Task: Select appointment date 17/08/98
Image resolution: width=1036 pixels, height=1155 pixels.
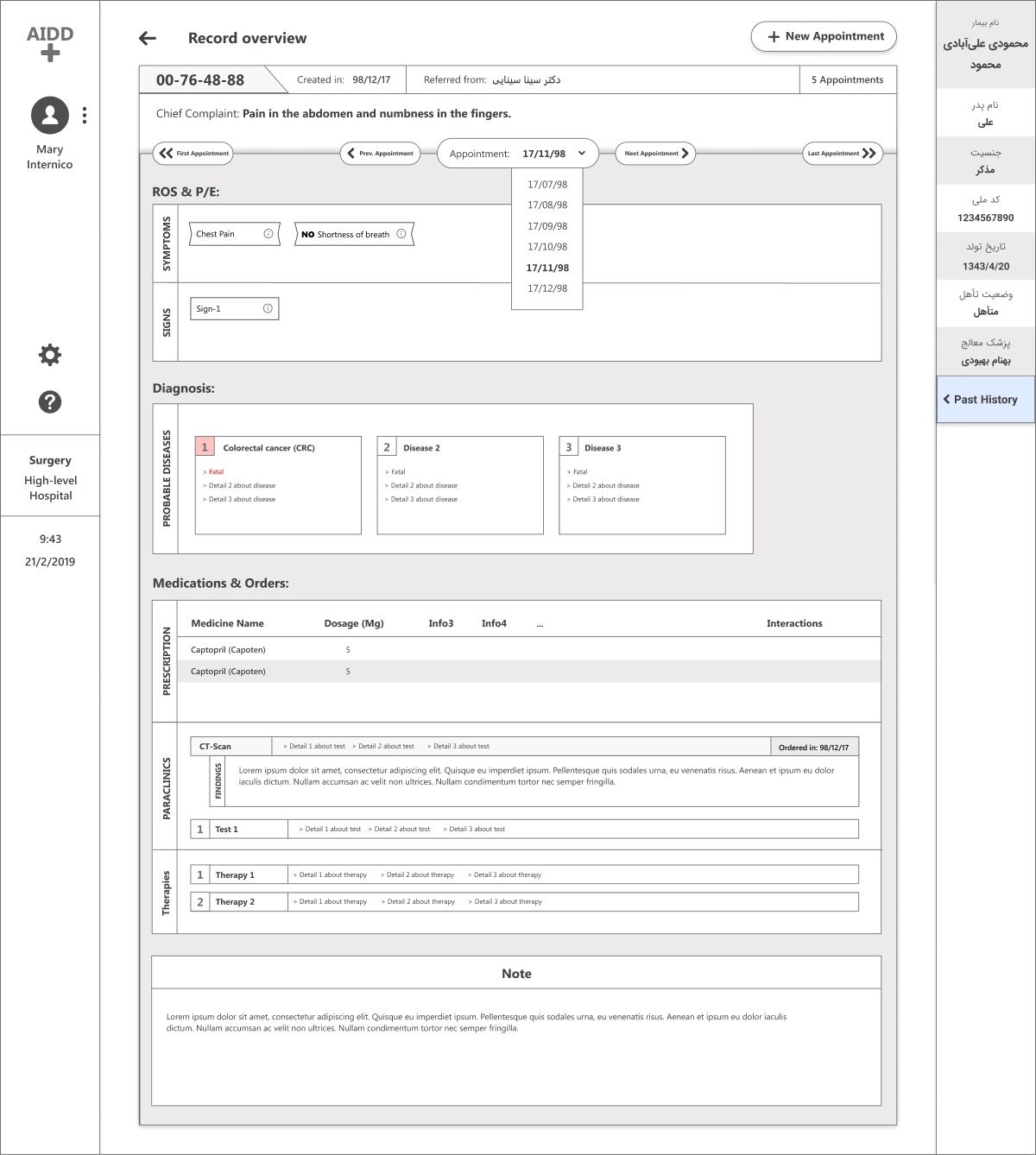Action: (x=547, y=205)
